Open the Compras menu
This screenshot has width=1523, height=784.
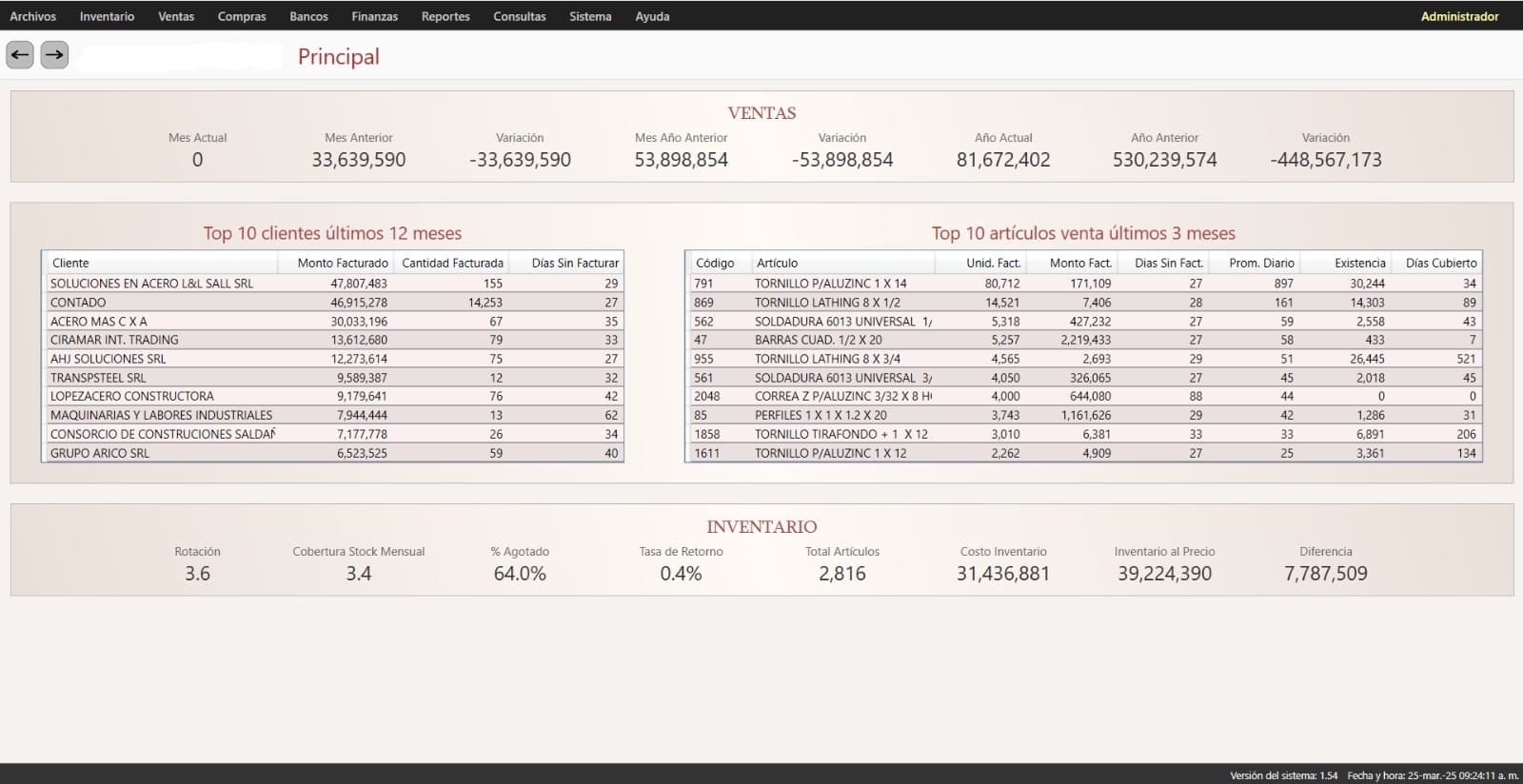coord(242,16)
